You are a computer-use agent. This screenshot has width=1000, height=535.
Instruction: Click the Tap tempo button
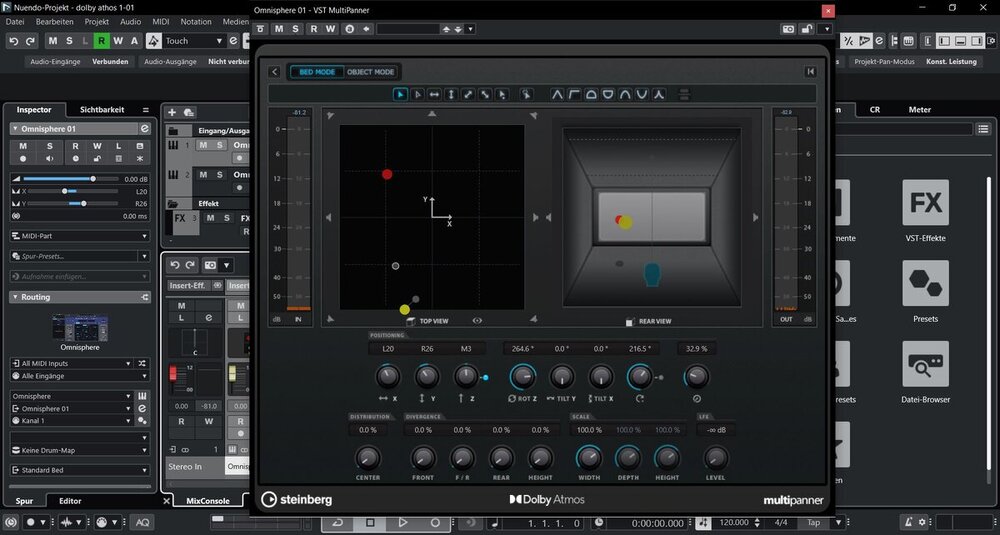813,522
